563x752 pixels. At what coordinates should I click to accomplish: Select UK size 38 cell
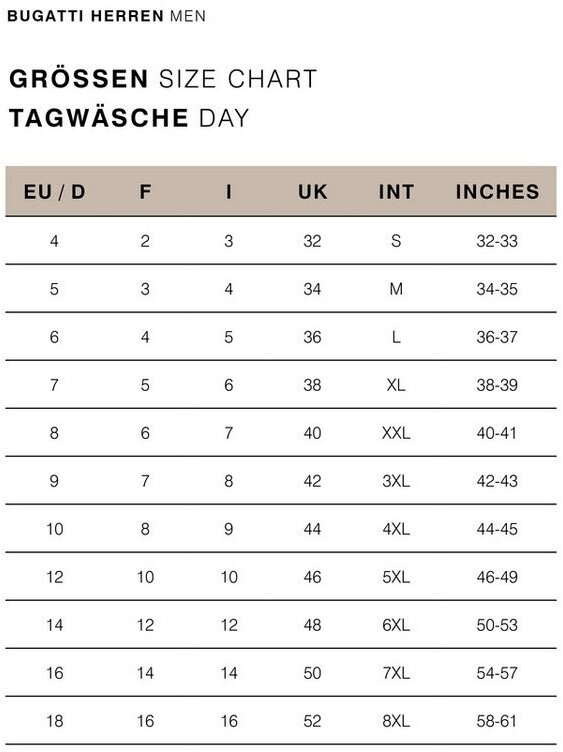312,385
